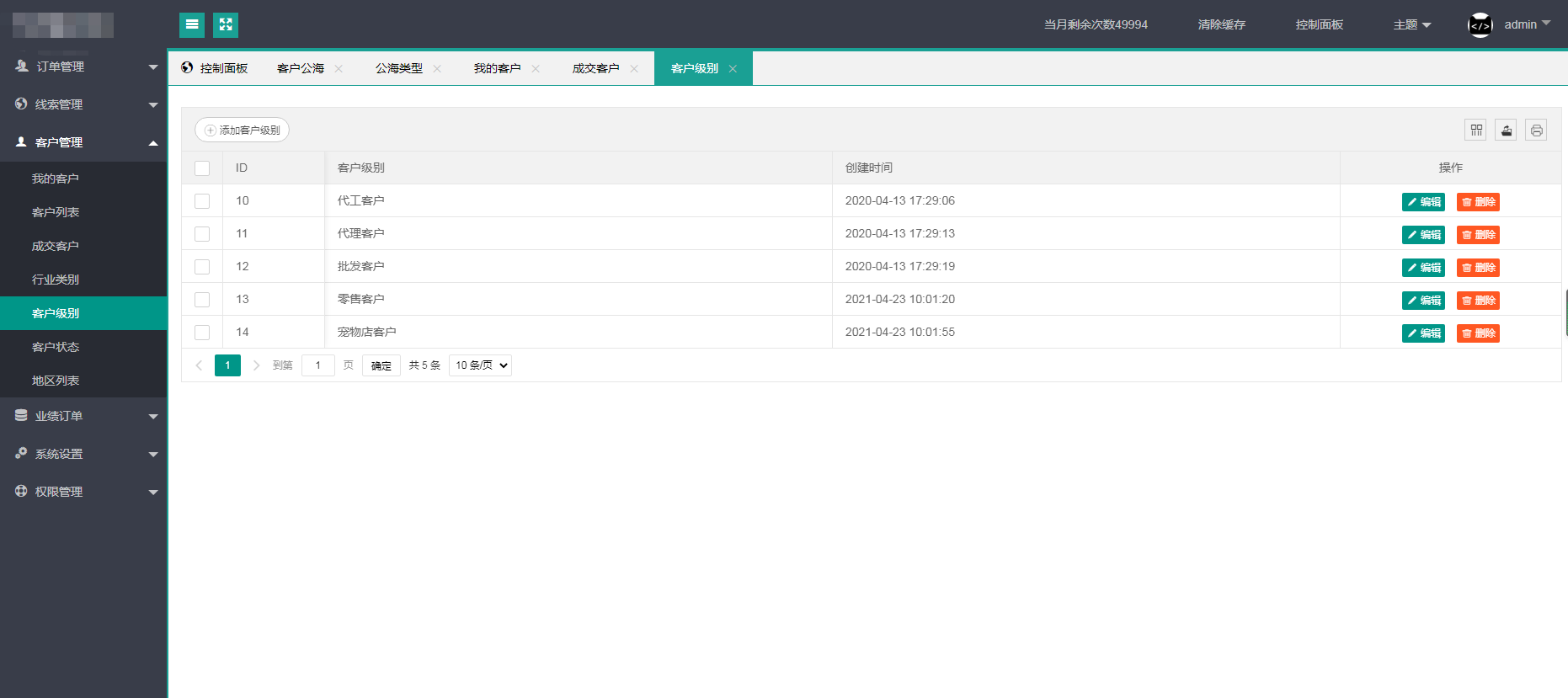1568x698 pixels.
Task: Click the print table icon
Action: [1536, 130]
